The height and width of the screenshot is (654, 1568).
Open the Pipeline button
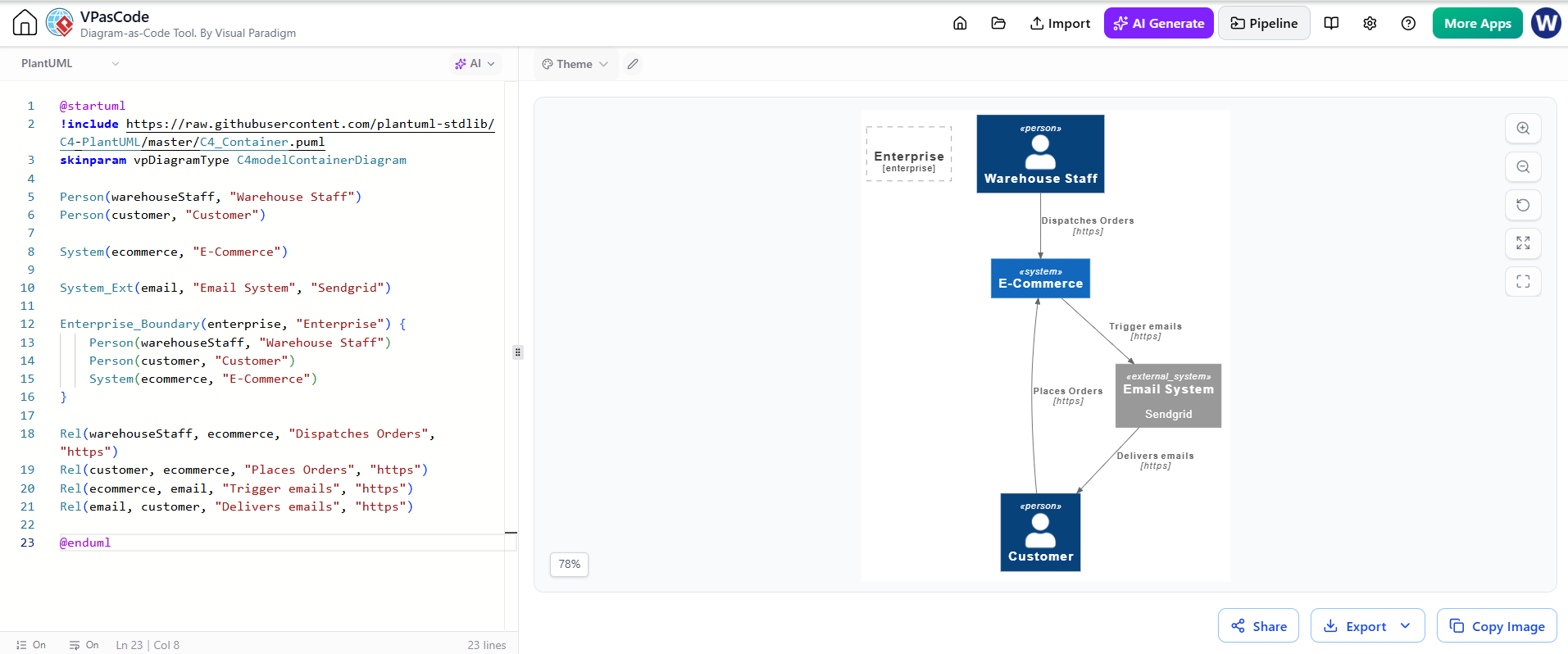coord(1264,23)
